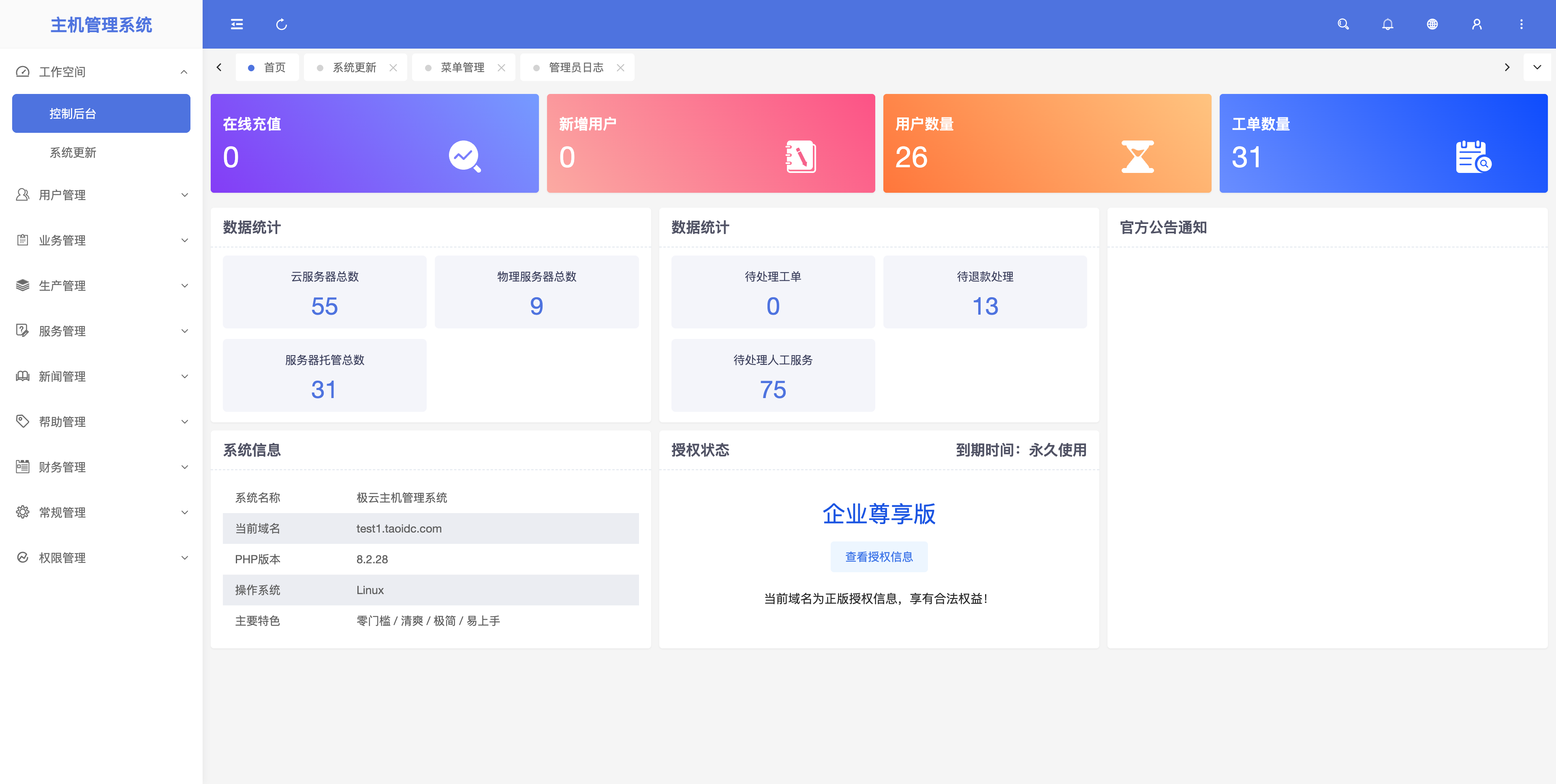Image resolution: width=1556 pixels, height=784 pixels.
Task: Close the 系统更新 tab
Action: coord(393,68)
